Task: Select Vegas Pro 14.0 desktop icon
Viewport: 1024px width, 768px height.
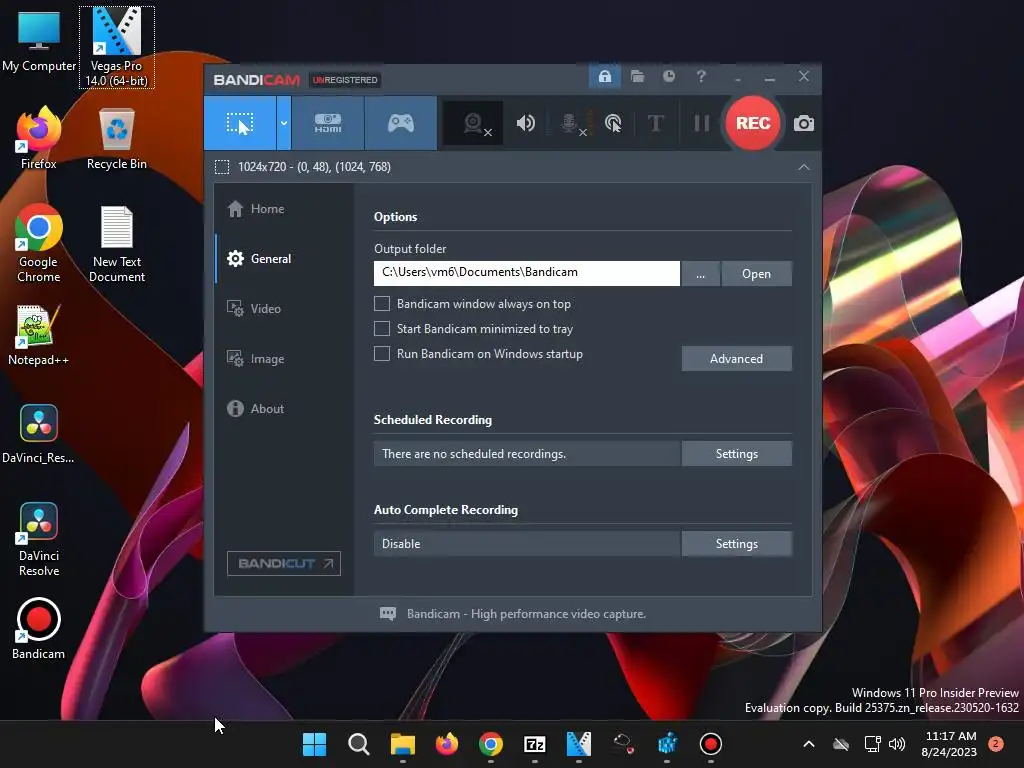Action: (x=116, y=48)
